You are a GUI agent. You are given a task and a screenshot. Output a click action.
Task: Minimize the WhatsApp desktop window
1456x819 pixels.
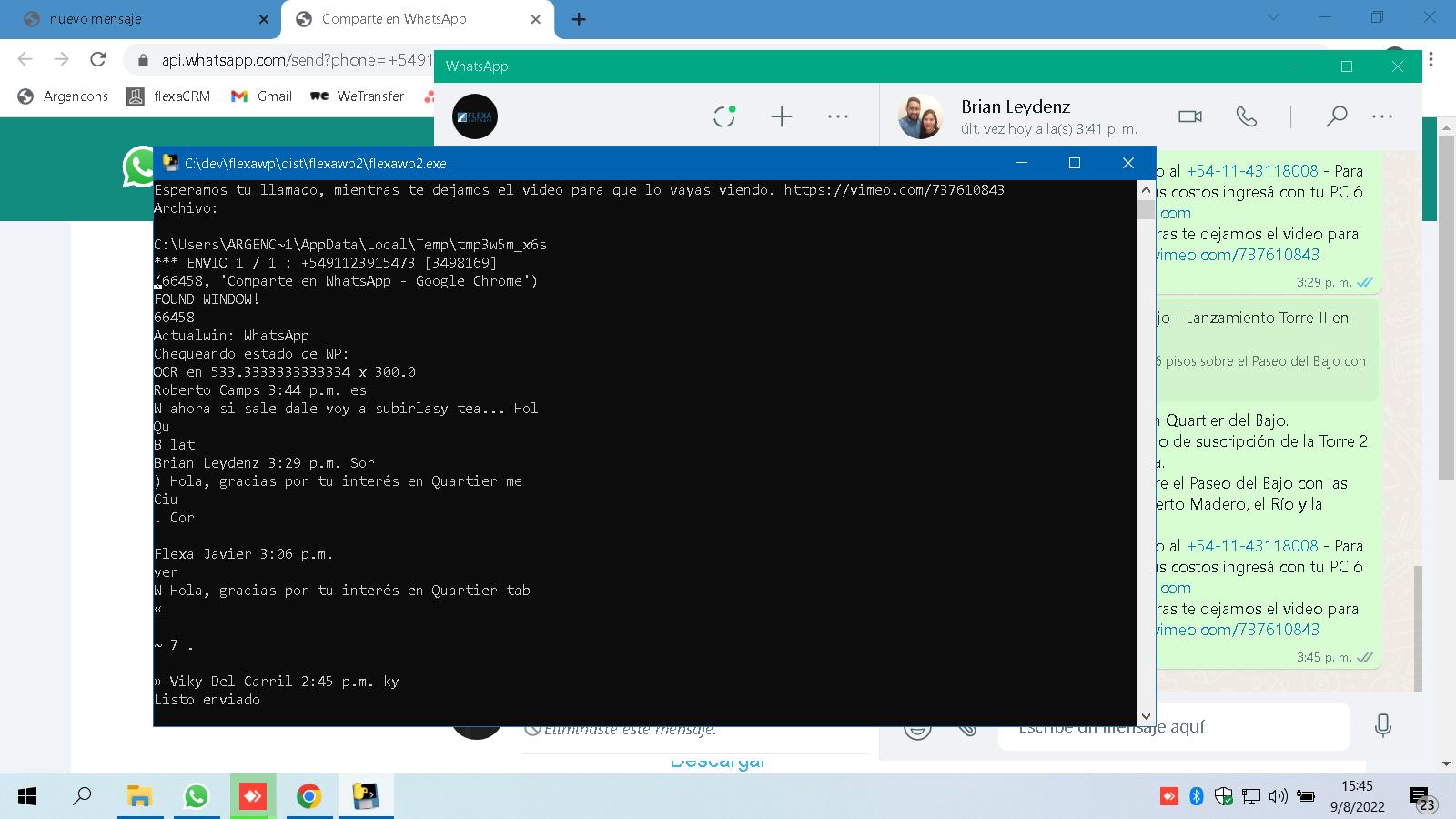click(x=1295, y=66)
